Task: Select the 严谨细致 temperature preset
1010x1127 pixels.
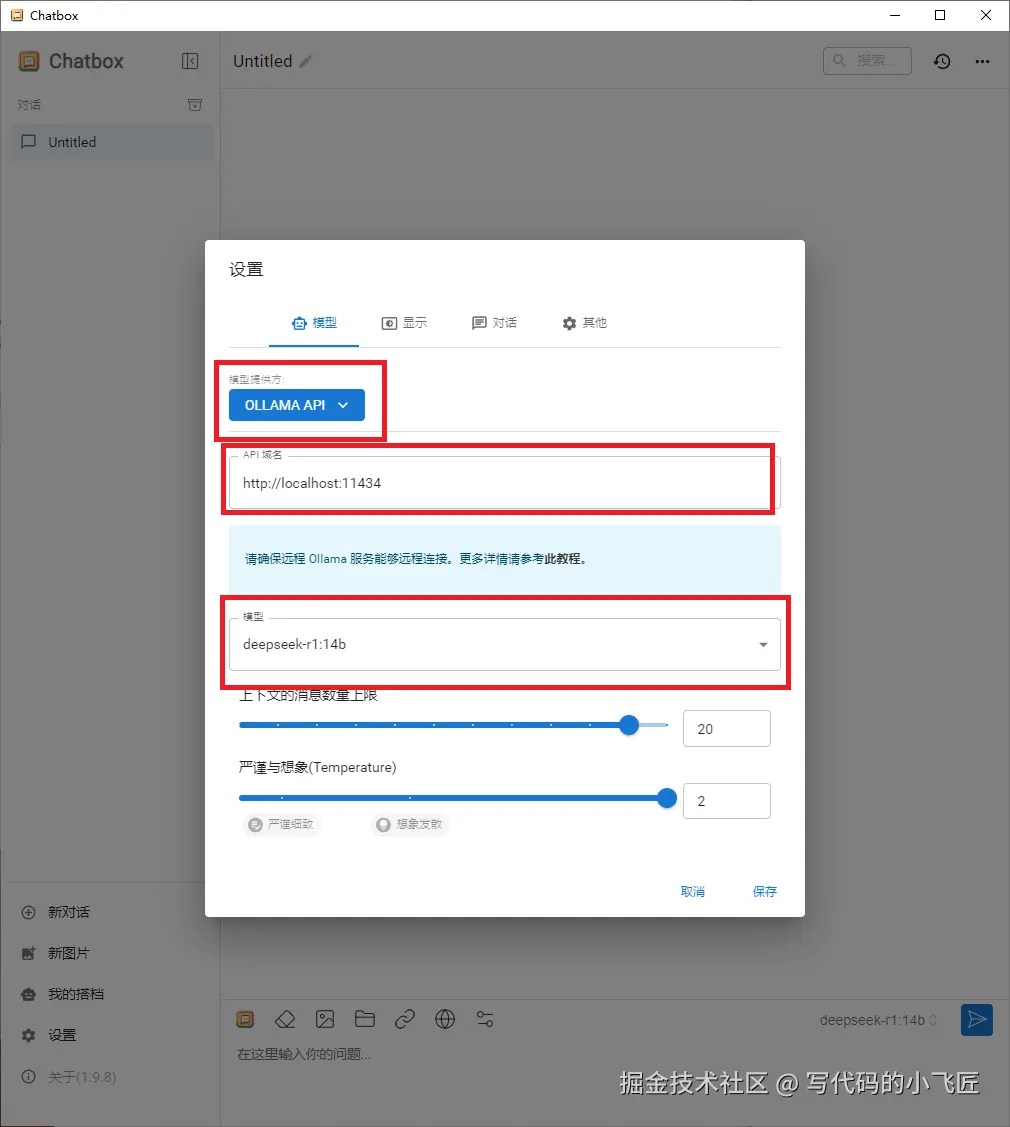Action: tap(281, 825)
